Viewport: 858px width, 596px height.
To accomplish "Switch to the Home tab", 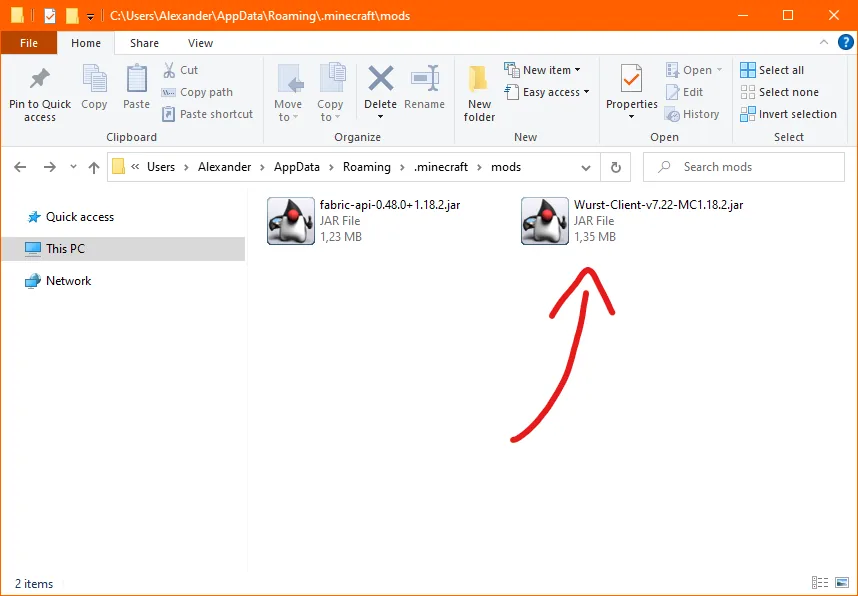I will (x=86, y=43).
